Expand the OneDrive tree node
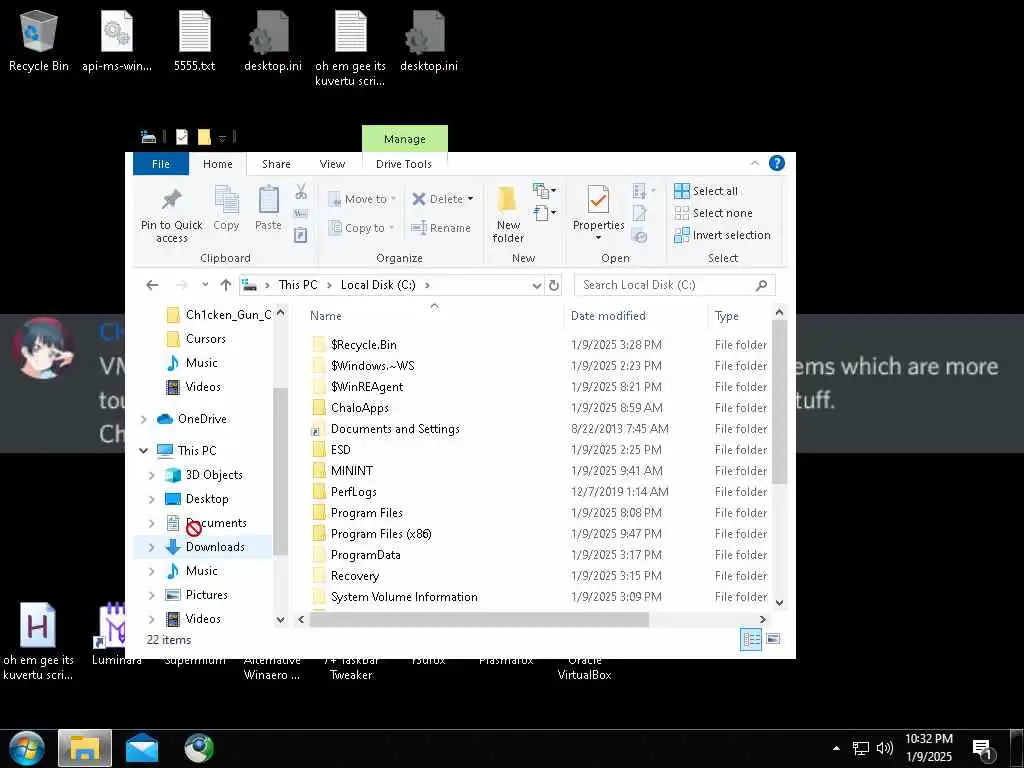The width and height of the screenshot is (1024, 768). [144, 419]
